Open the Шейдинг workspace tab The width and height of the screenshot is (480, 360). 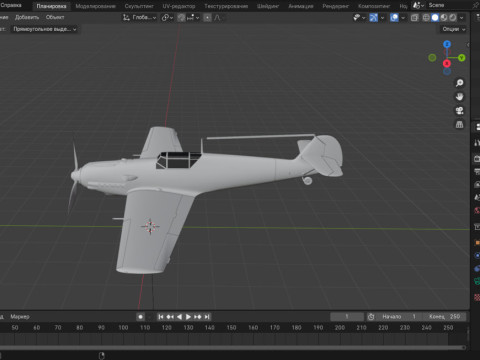[x=268, y=6]
